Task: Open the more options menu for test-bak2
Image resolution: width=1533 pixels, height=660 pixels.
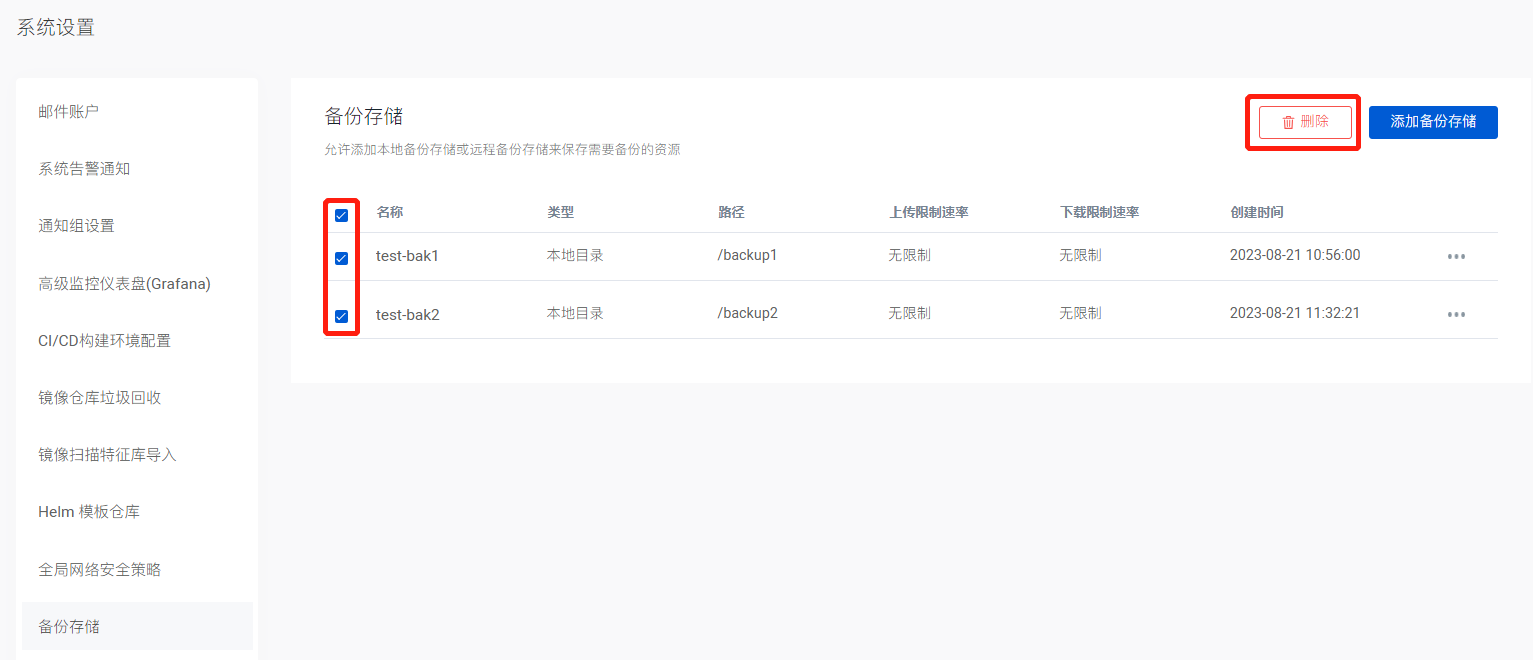Action: [1456, 314]
